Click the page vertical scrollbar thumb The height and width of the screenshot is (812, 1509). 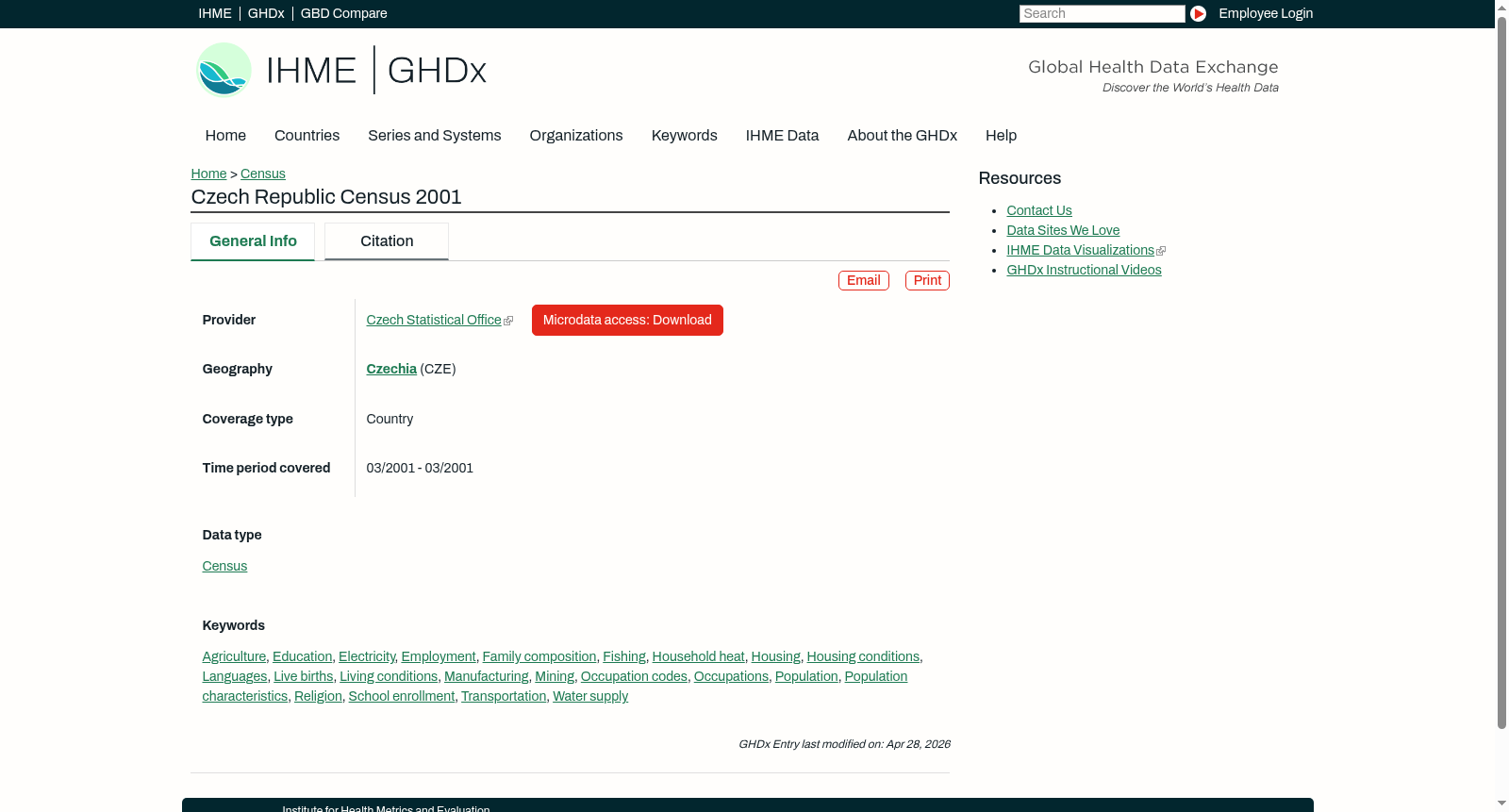[x=1501, y=372]
